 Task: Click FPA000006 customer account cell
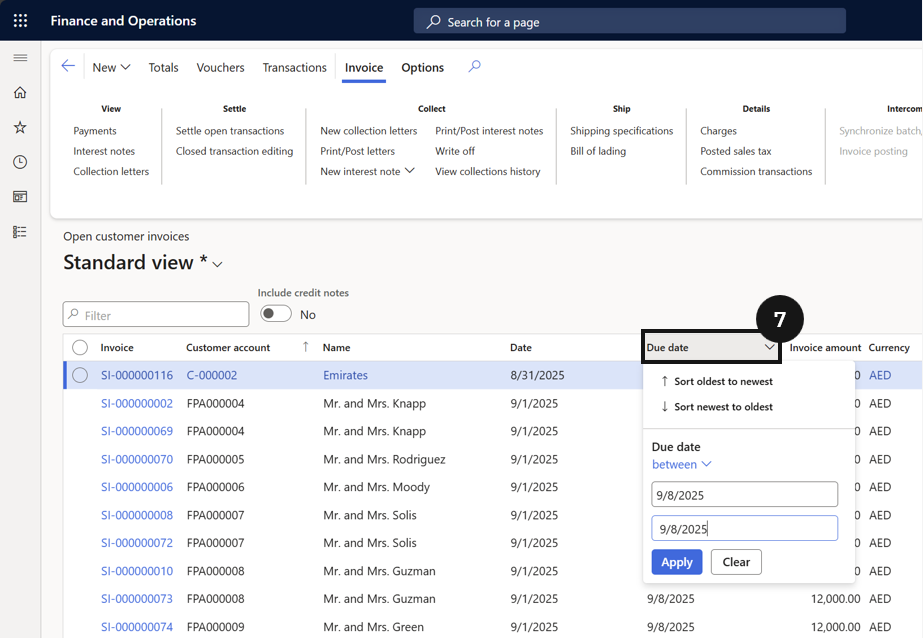click(215, 487)
